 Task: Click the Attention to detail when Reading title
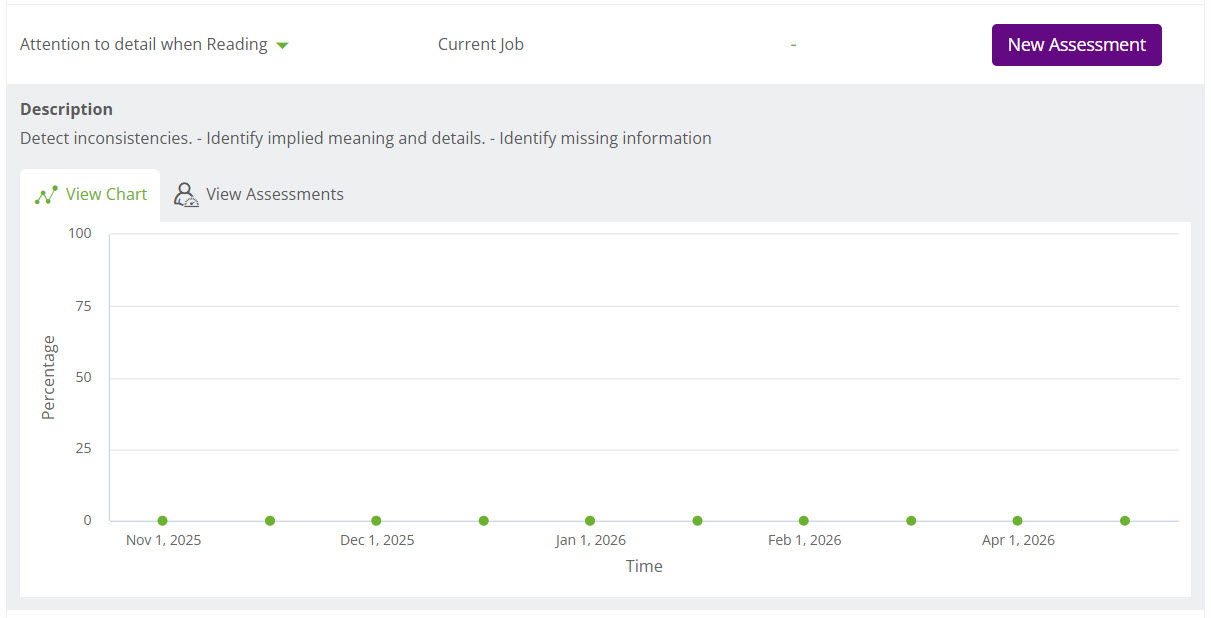[143, 45]
